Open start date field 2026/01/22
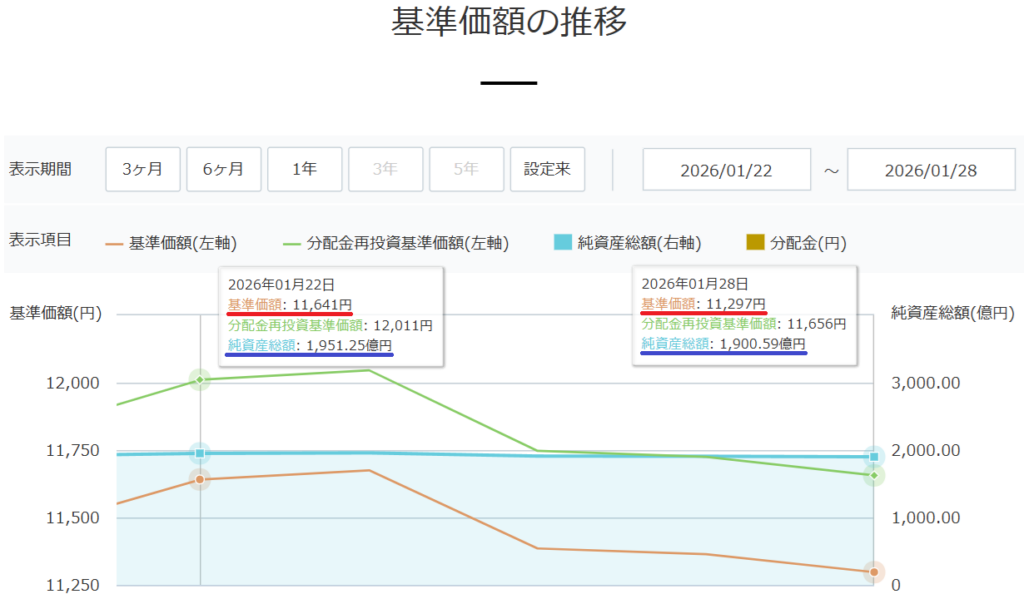The width and height of the screenshot is (1024, 599). coord(726,169)
